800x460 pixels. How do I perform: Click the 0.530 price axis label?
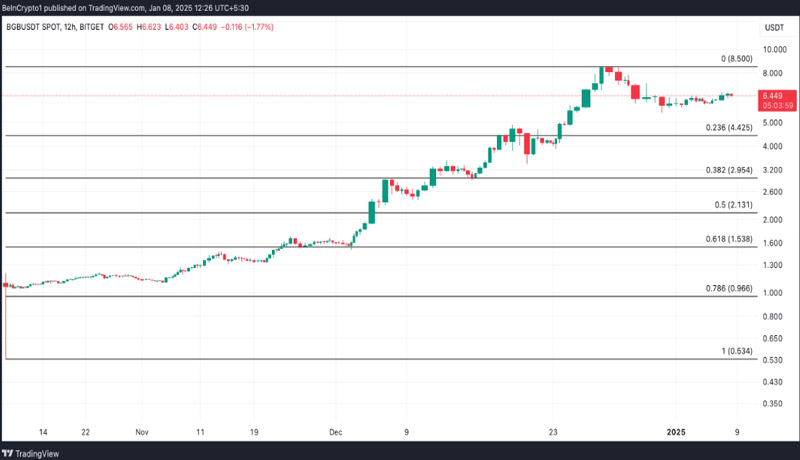pos(772,360)
